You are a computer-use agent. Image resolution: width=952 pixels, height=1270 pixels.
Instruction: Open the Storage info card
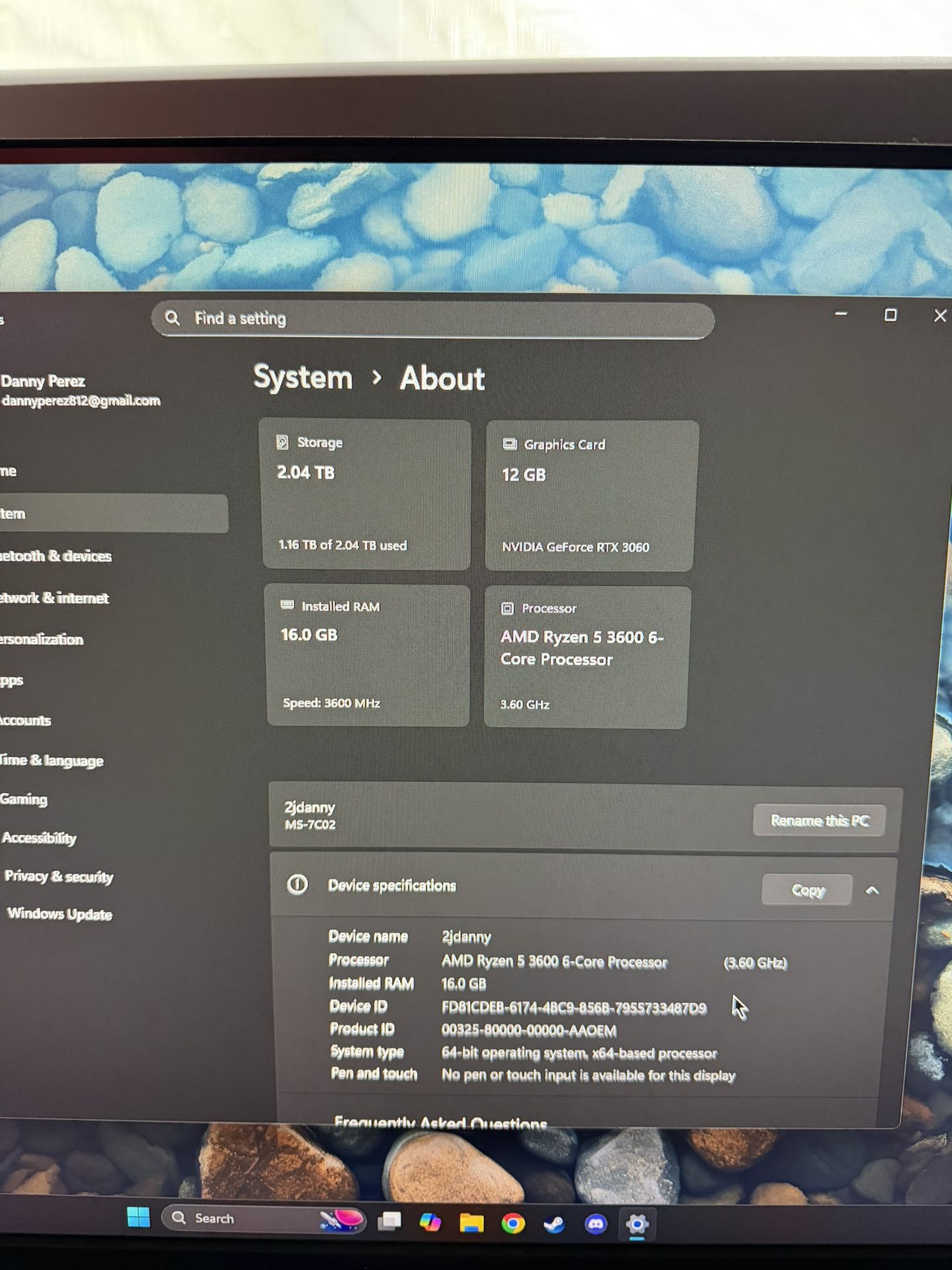coord(366,494)
